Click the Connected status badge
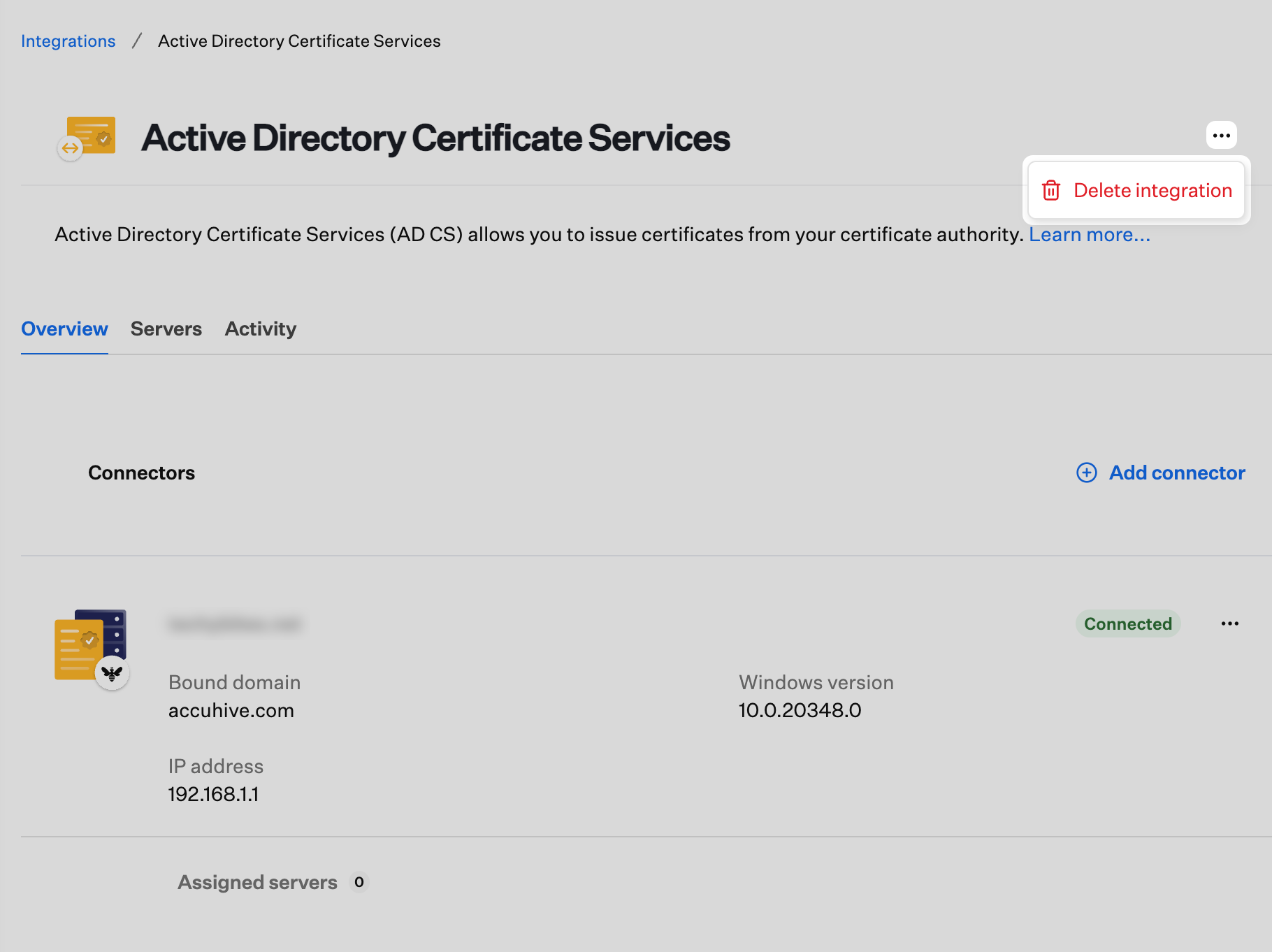 click(1128, 623)
